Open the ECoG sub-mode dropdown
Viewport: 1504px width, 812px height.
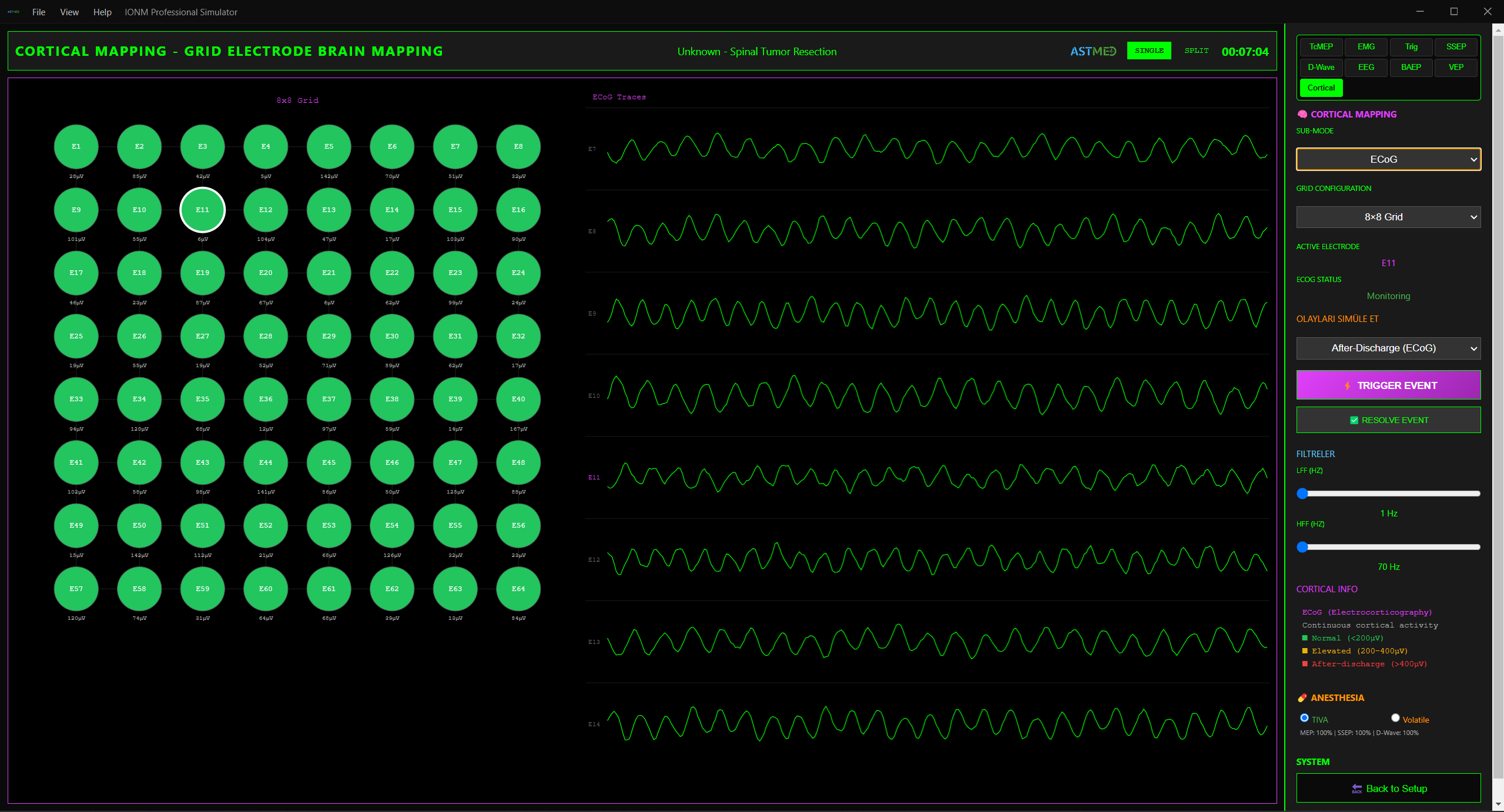(x=1388, y=159)
